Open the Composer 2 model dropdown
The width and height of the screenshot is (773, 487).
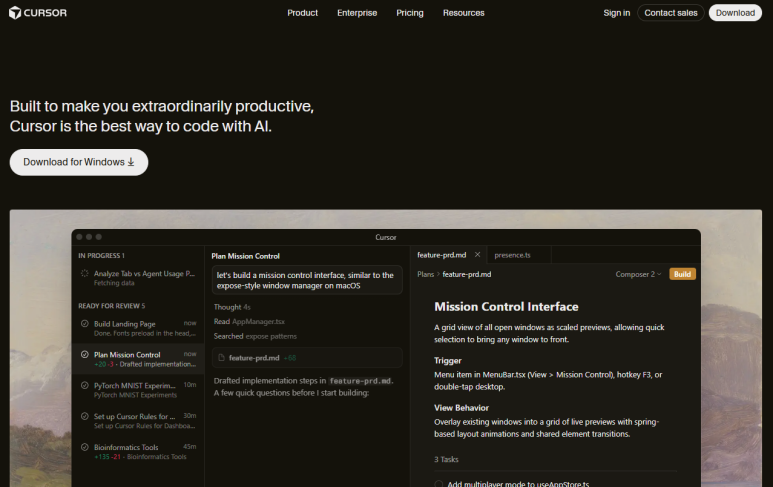click(x=638, y=274)
